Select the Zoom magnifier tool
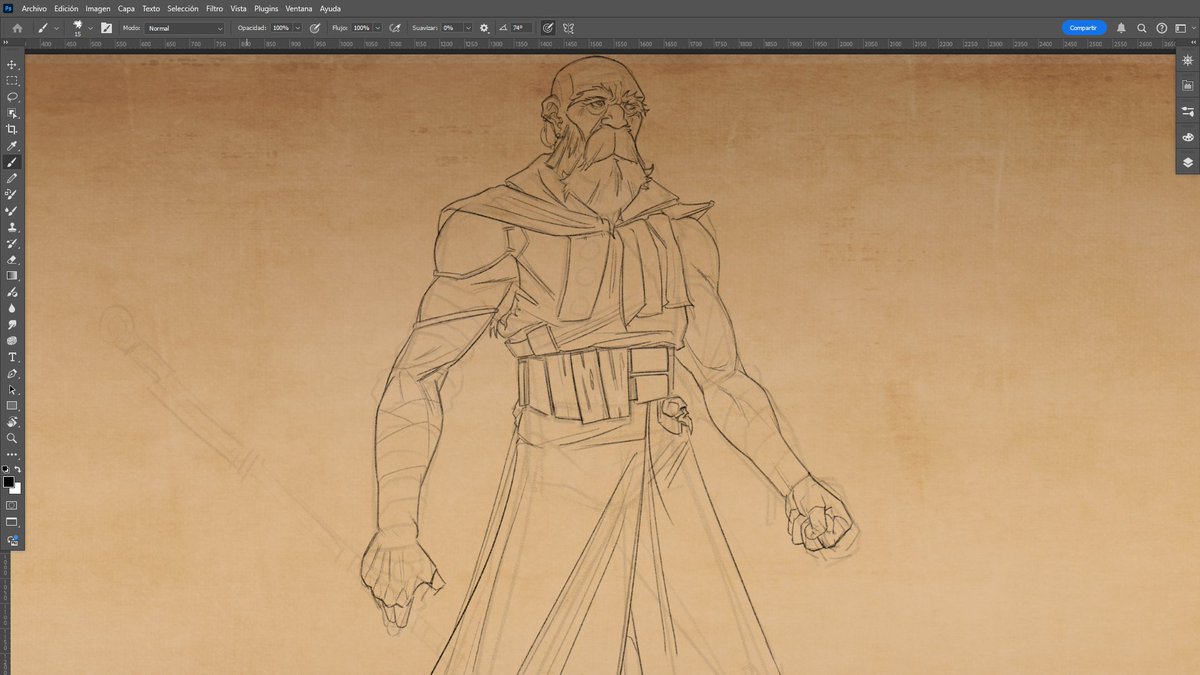 point(12,438)
